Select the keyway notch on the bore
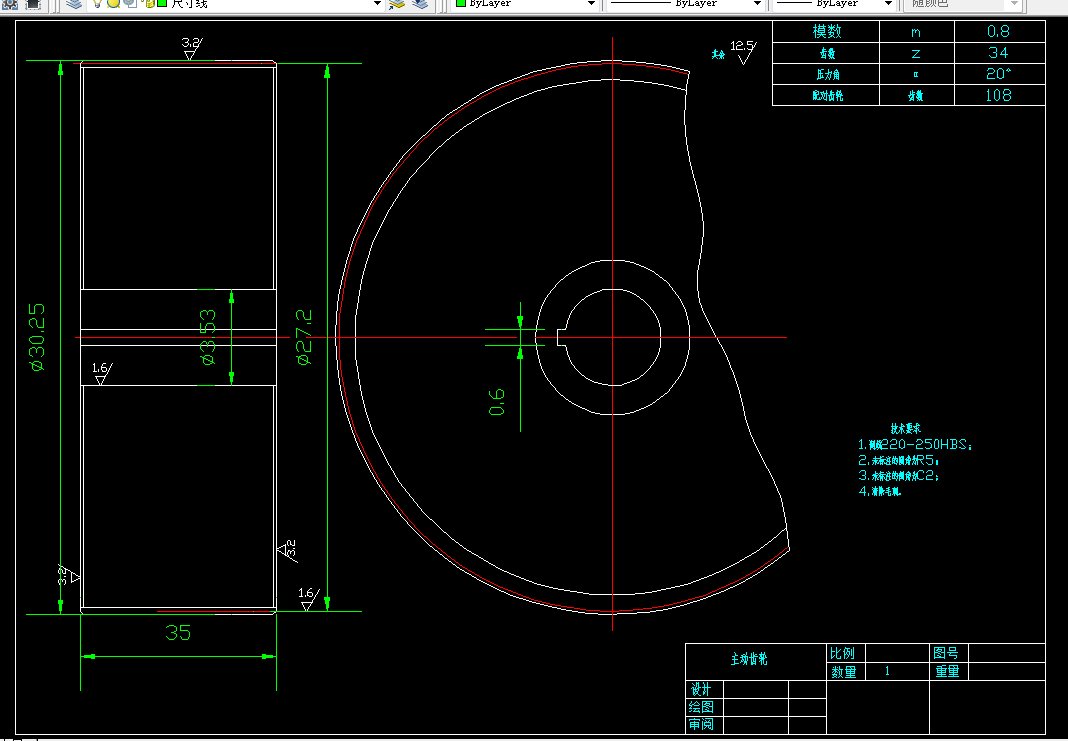The image size is (1068, 741). tap(561, 337)
